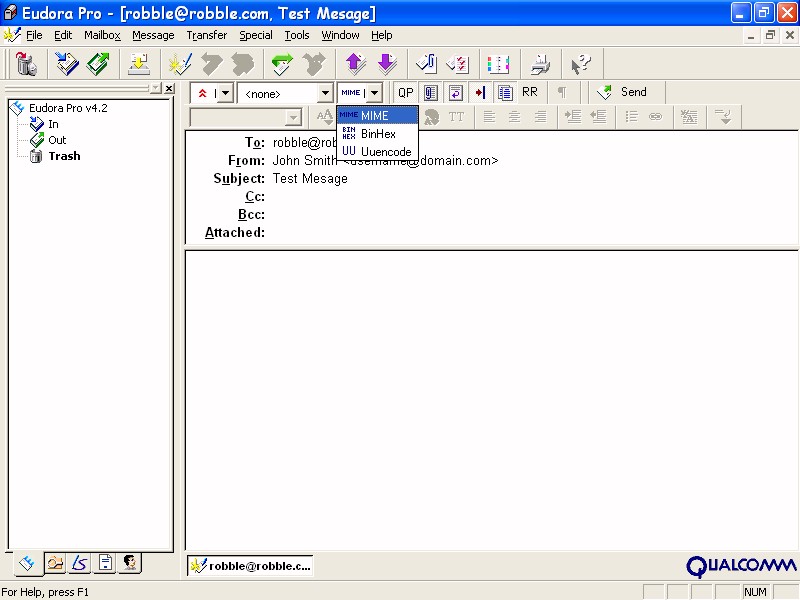The height and width of the screenshot is (600, 800).
Task: Toggle text as attachment option
Action: click(431, 92)
